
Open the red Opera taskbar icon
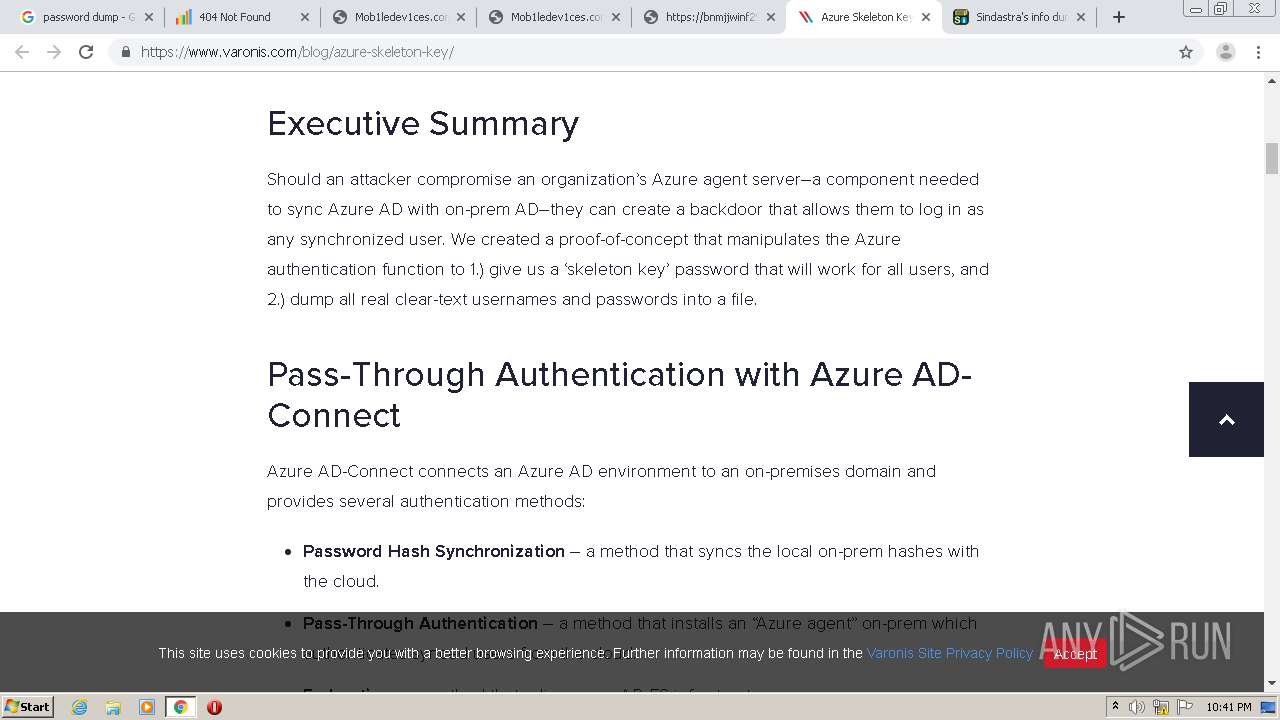click(x=214, y=707)
